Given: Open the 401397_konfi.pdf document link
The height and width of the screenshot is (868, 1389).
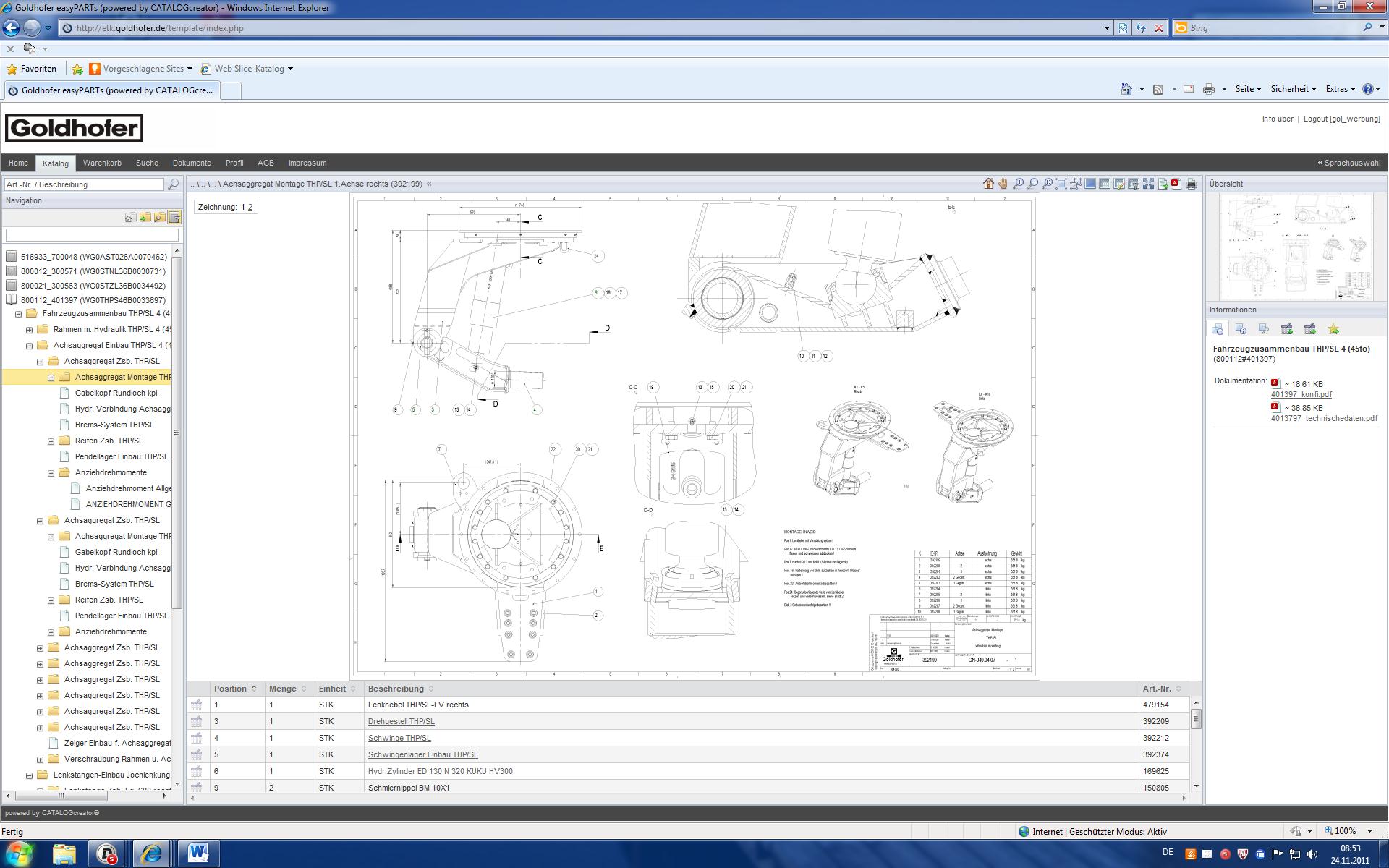Looking at the screenshot, I should 1301,394.
